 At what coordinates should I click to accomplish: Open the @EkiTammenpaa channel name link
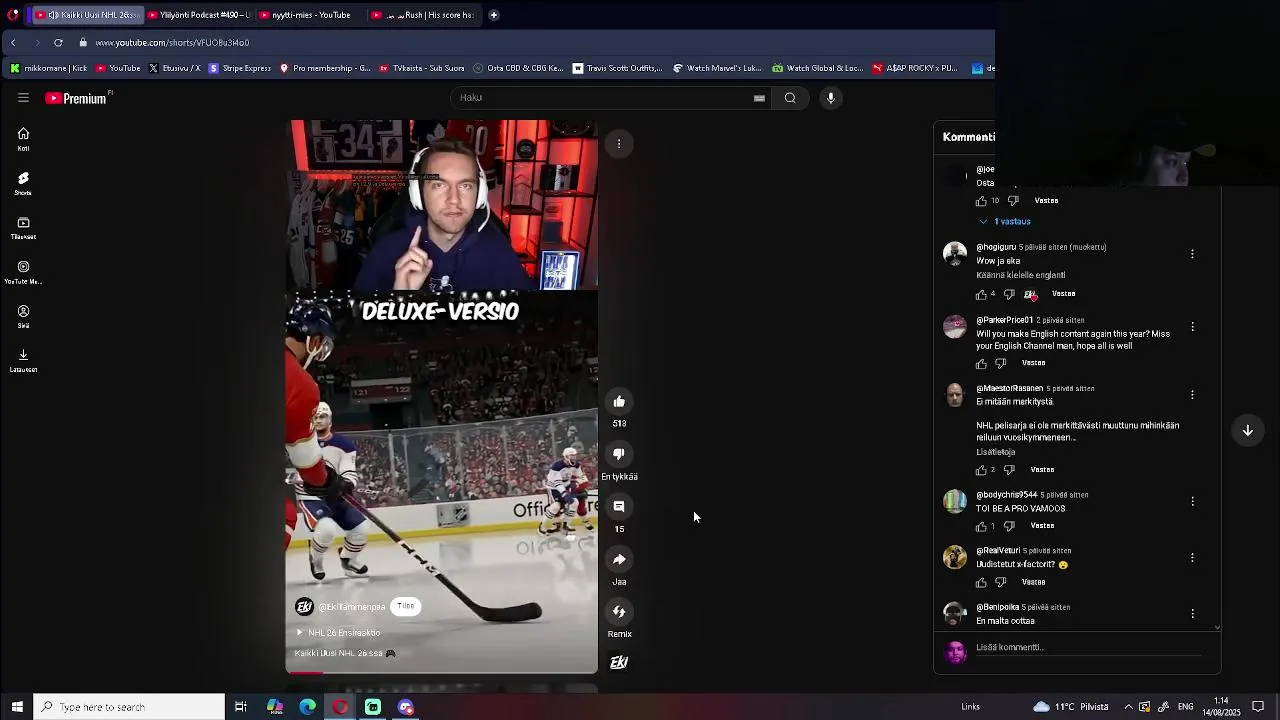click(x=352, y=607)
